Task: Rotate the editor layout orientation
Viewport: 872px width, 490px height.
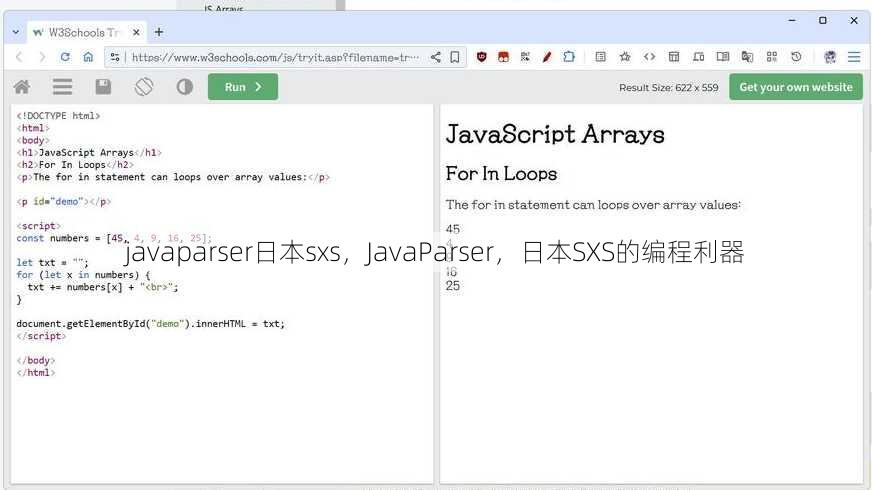Action: (143, 87)
